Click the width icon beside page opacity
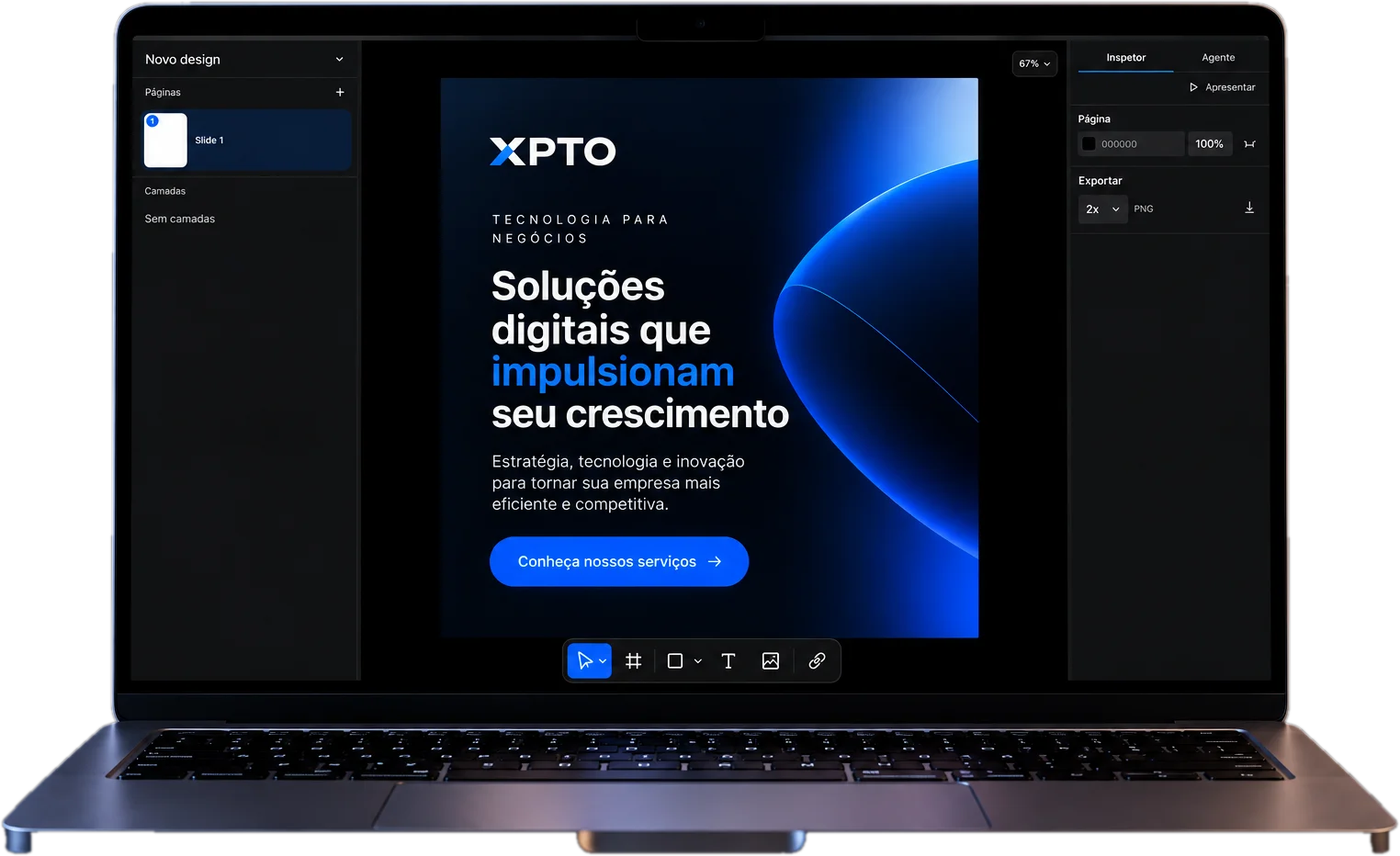1400x856 pixels. (1249, 144)
